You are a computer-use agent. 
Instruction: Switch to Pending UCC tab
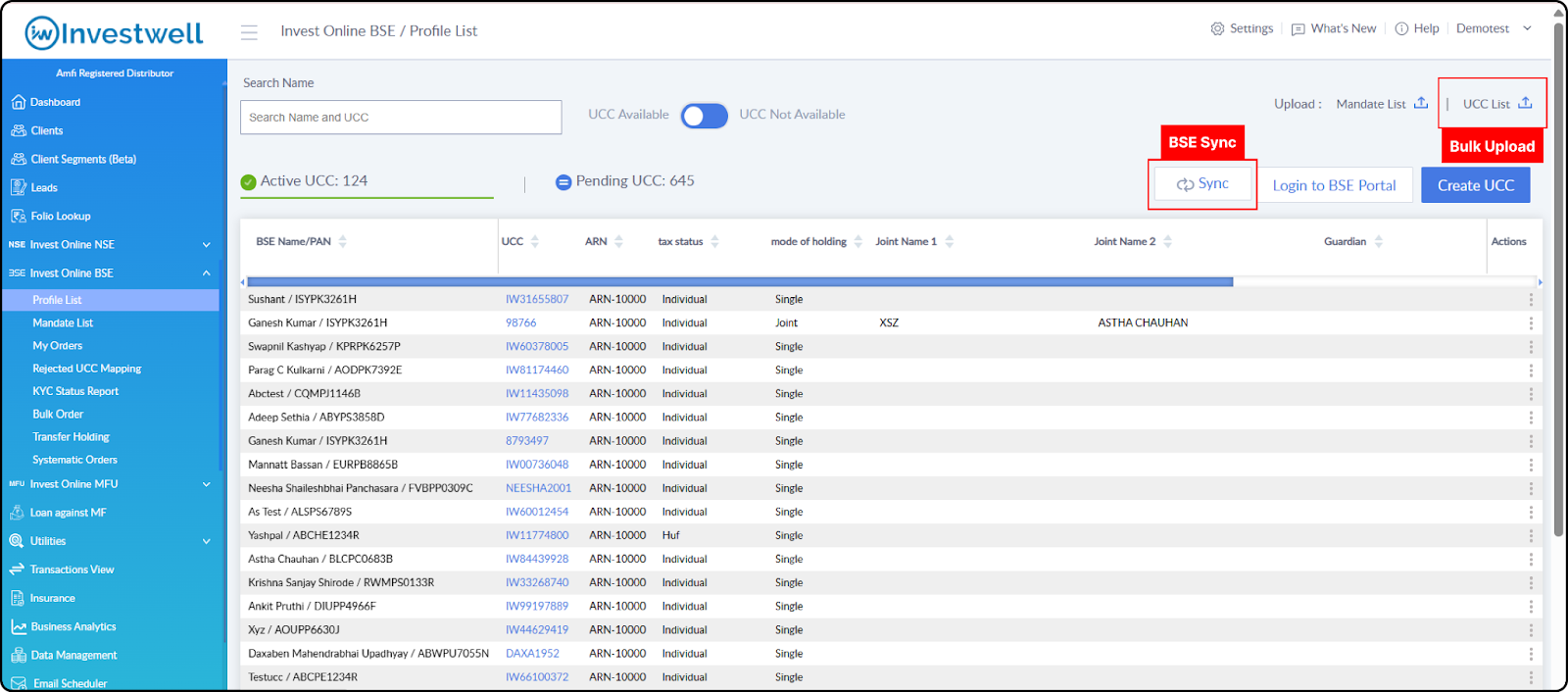point(625,181)
